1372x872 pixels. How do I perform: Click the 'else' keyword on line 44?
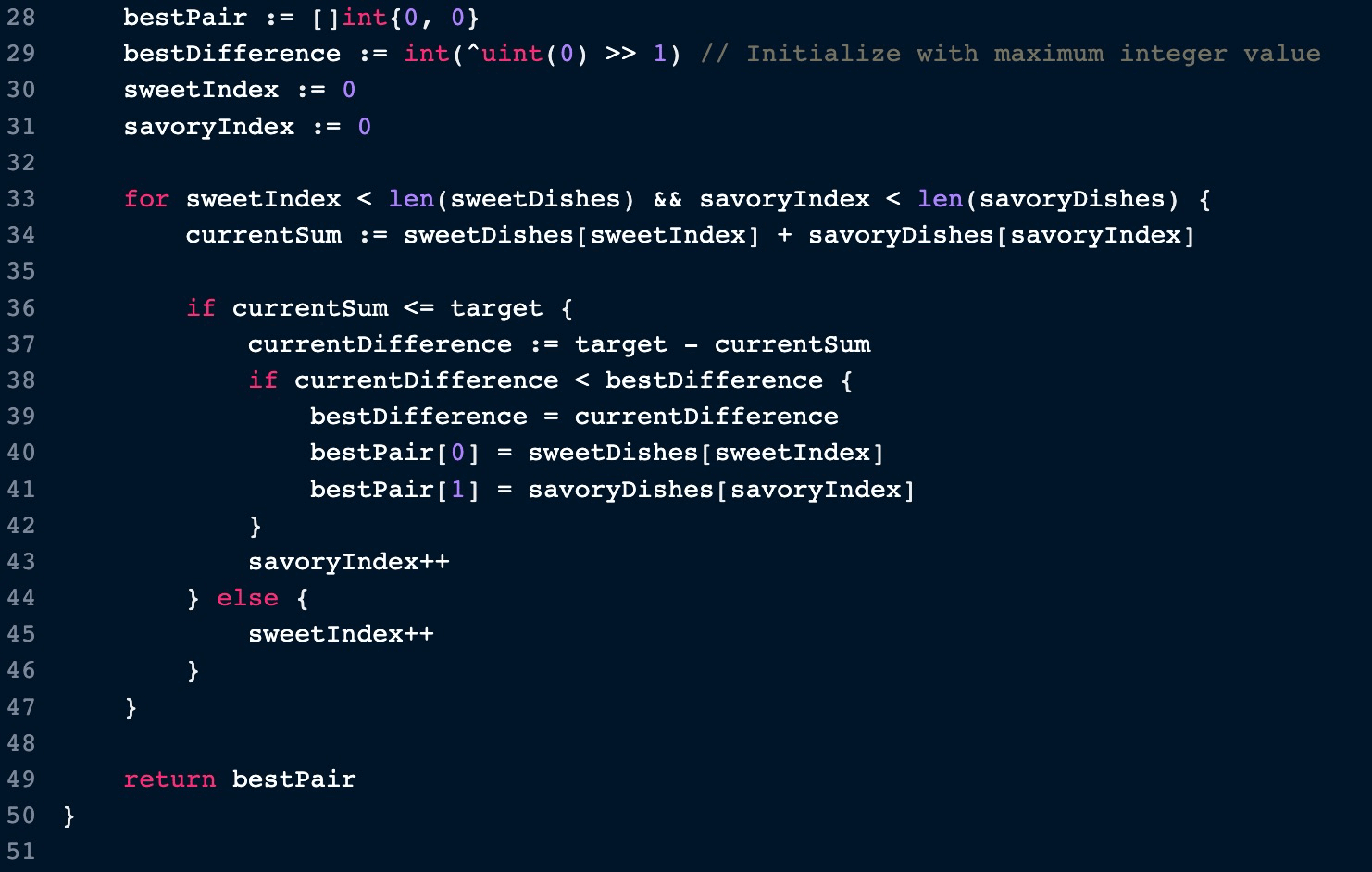(x=247, y=598)
